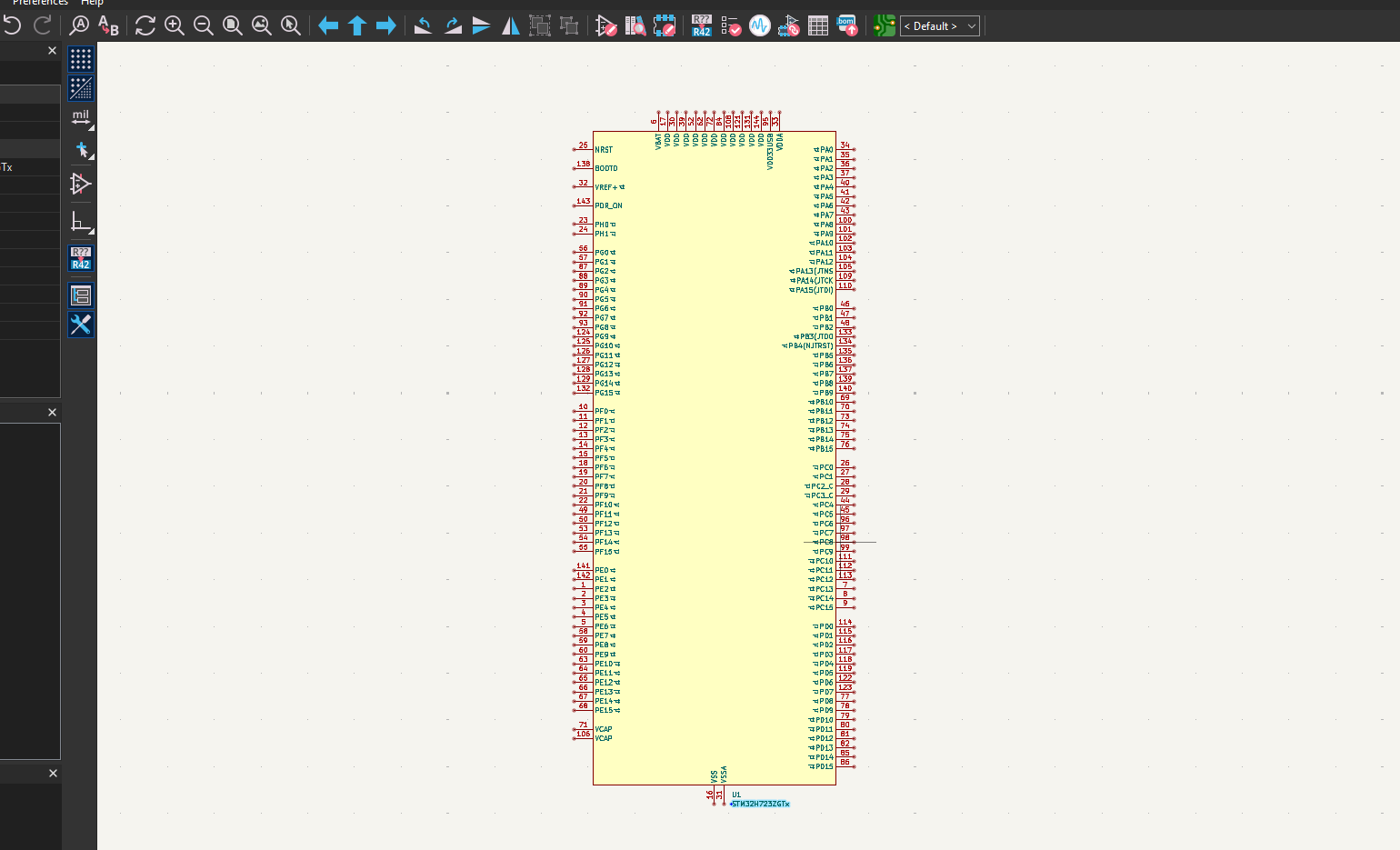1400x850 pixels.
Task: Open the Help menu
Action: coord(92,3)
